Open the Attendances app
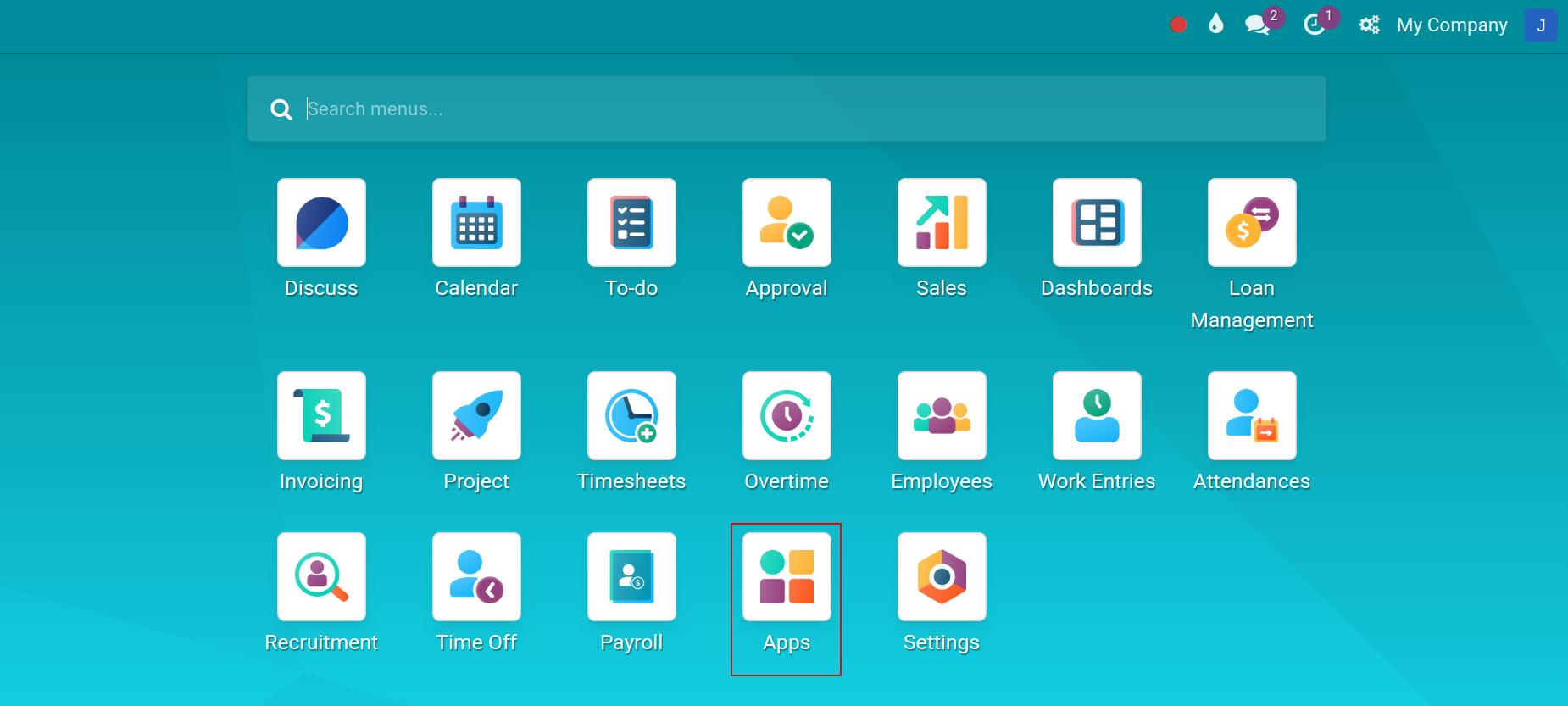The image size is (1568, 706). 1252,416
